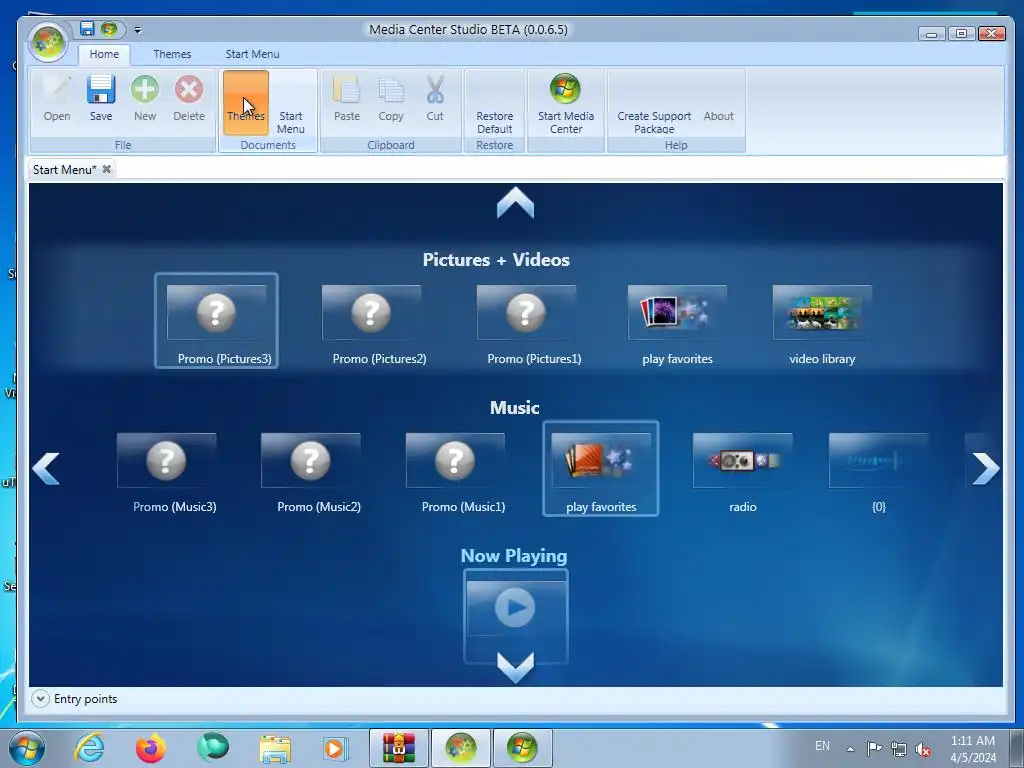Open the Themes documents button

tap(246, 103)
